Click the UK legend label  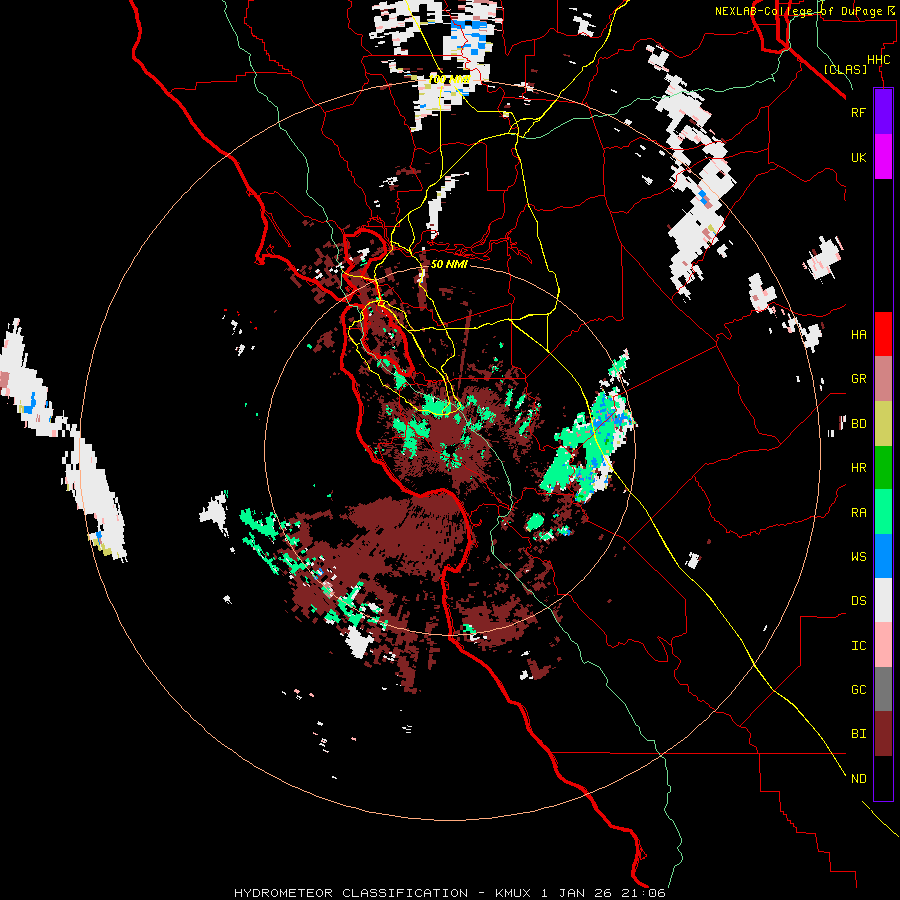point(858,157)
